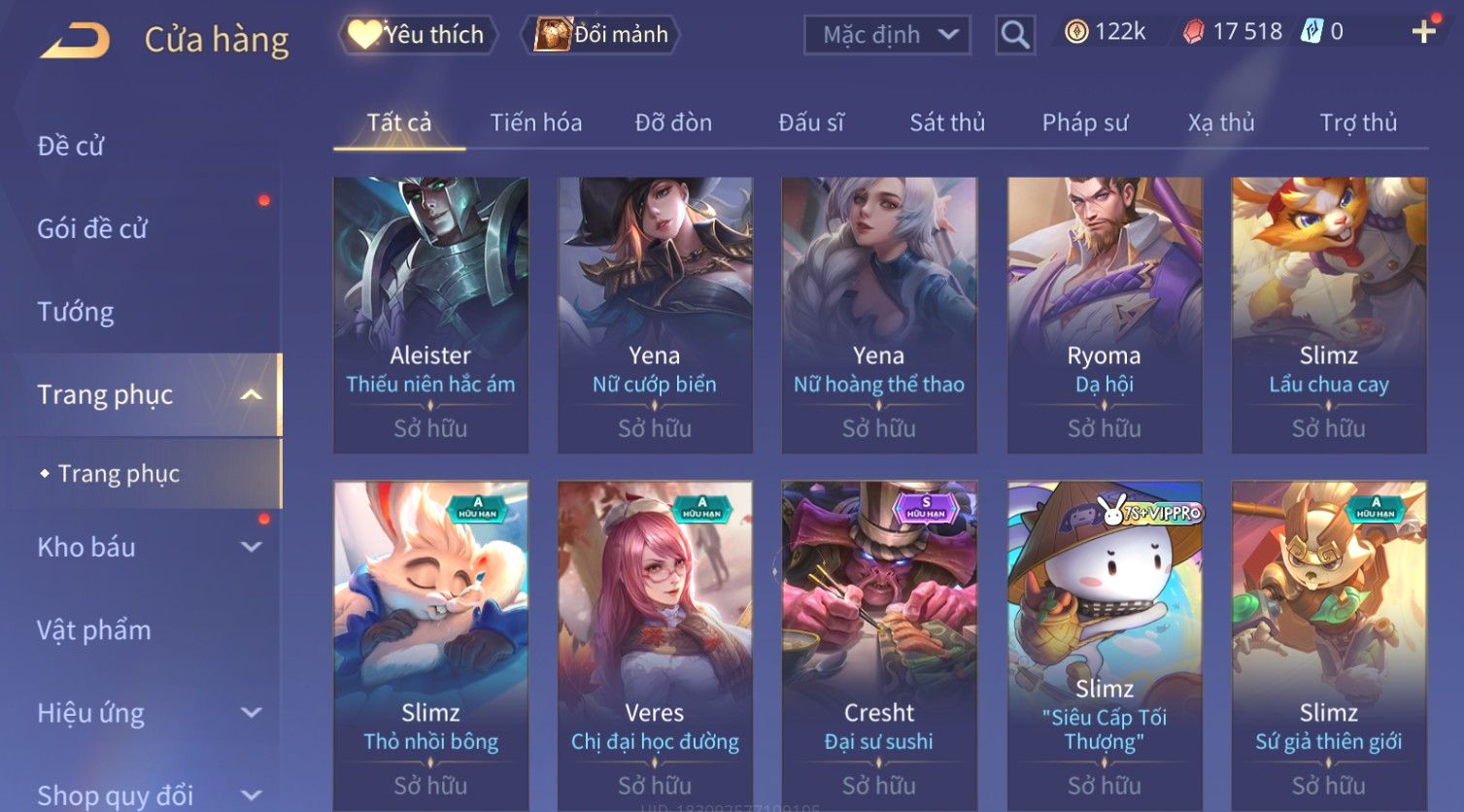
Task: Click the back arrow icon beside Cửa hàng
Action: pos(75,41)
